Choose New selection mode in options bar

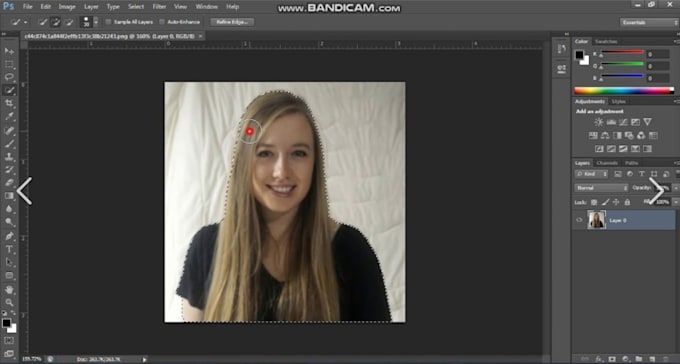tap(43, 22)
